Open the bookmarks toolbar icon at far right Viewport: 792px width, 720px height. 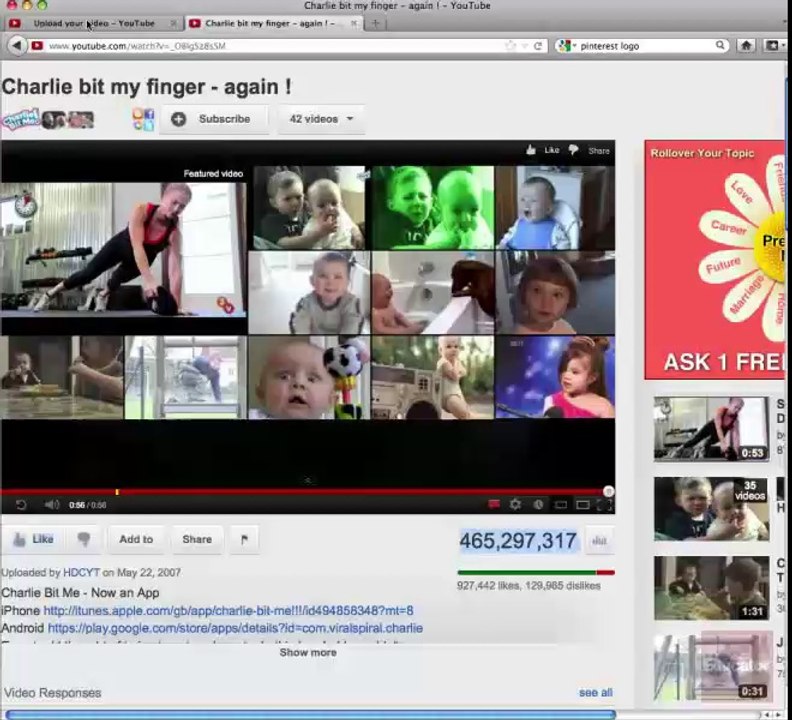coord(774,46)
